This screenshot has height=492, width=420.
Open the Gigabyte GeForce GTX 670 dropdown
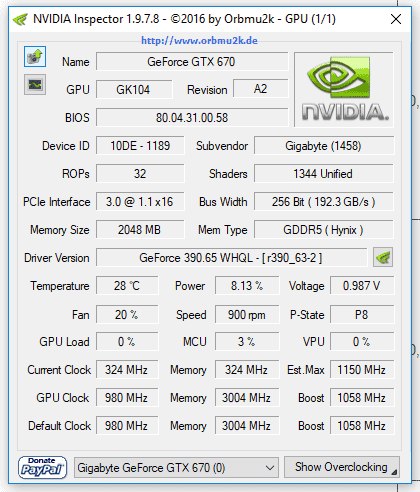(176, 468)
